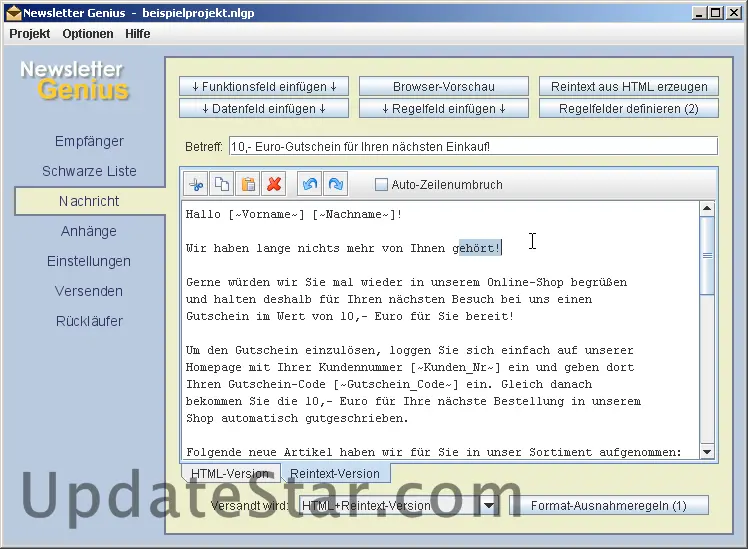Screen dimensions: 748x549
Task: Close the Newsletter Genius window
Action: point(733,13)
